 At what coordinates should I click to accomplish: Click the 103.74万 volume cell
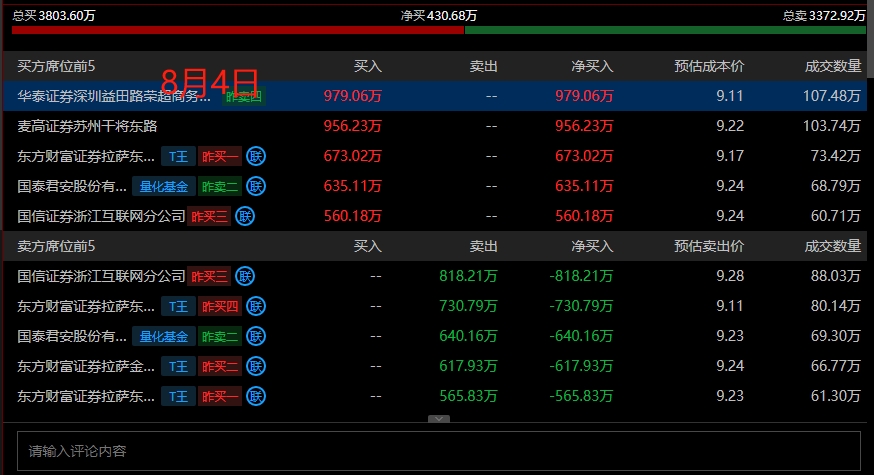pyautogui.click(x=832, y=126)
